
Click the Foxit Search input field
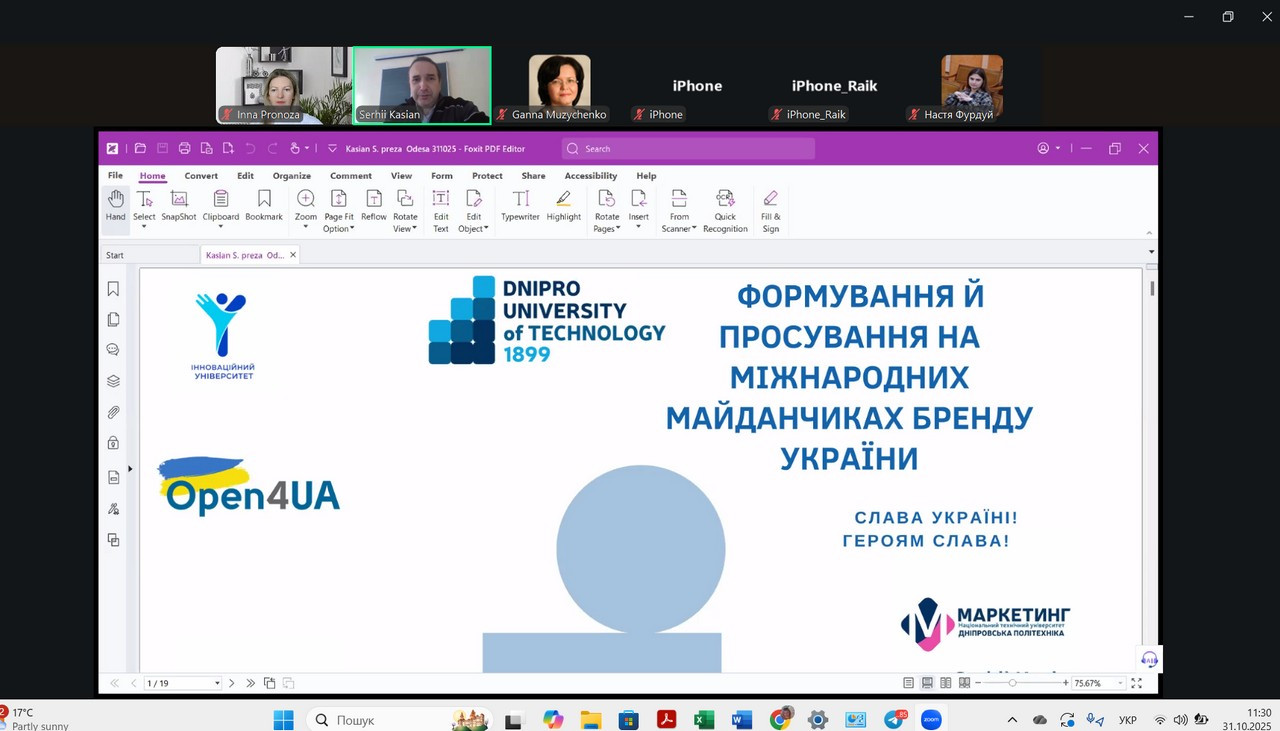point(690,149)
